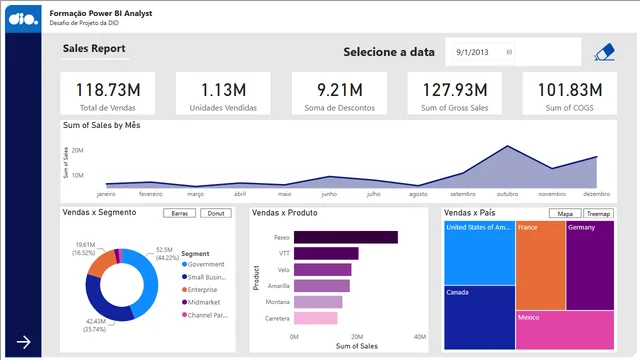This screenshot has width=640, height=360.
Task: Select the Germany treemap tile
Action: pos(590,265)
